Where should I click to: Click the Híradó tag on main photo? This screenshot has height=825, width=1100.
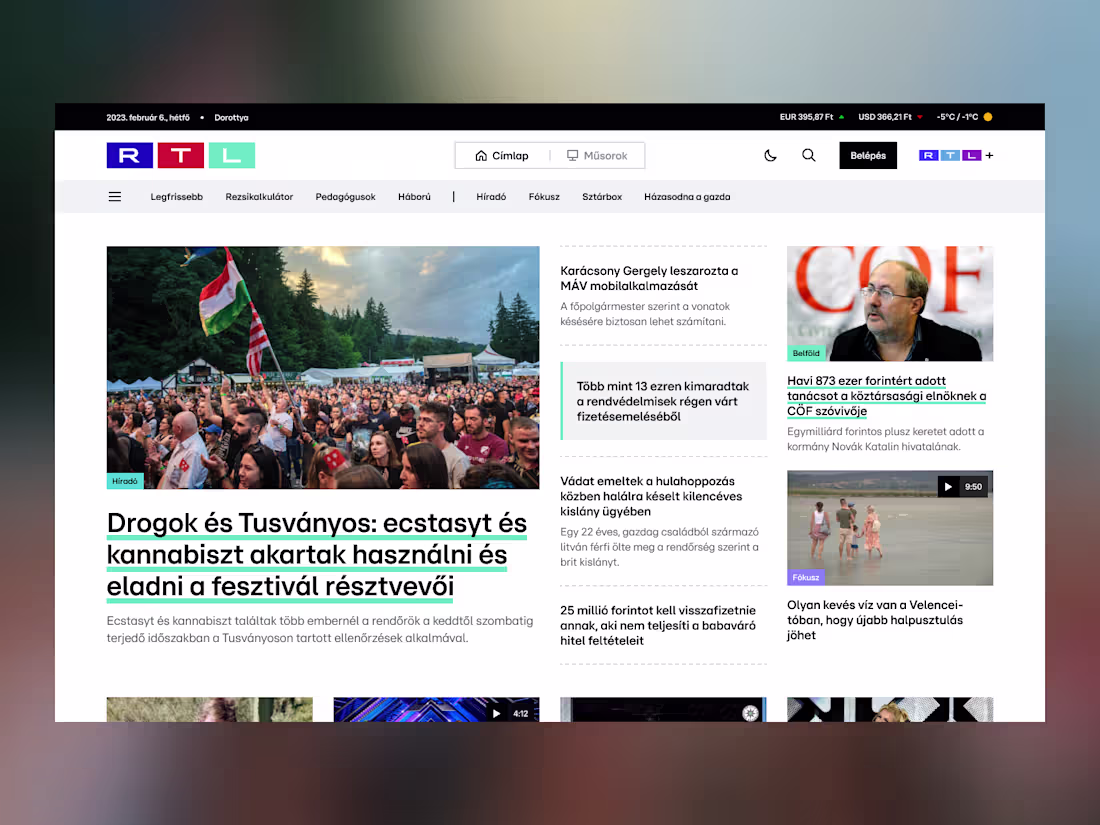click(x=125, y=481)
